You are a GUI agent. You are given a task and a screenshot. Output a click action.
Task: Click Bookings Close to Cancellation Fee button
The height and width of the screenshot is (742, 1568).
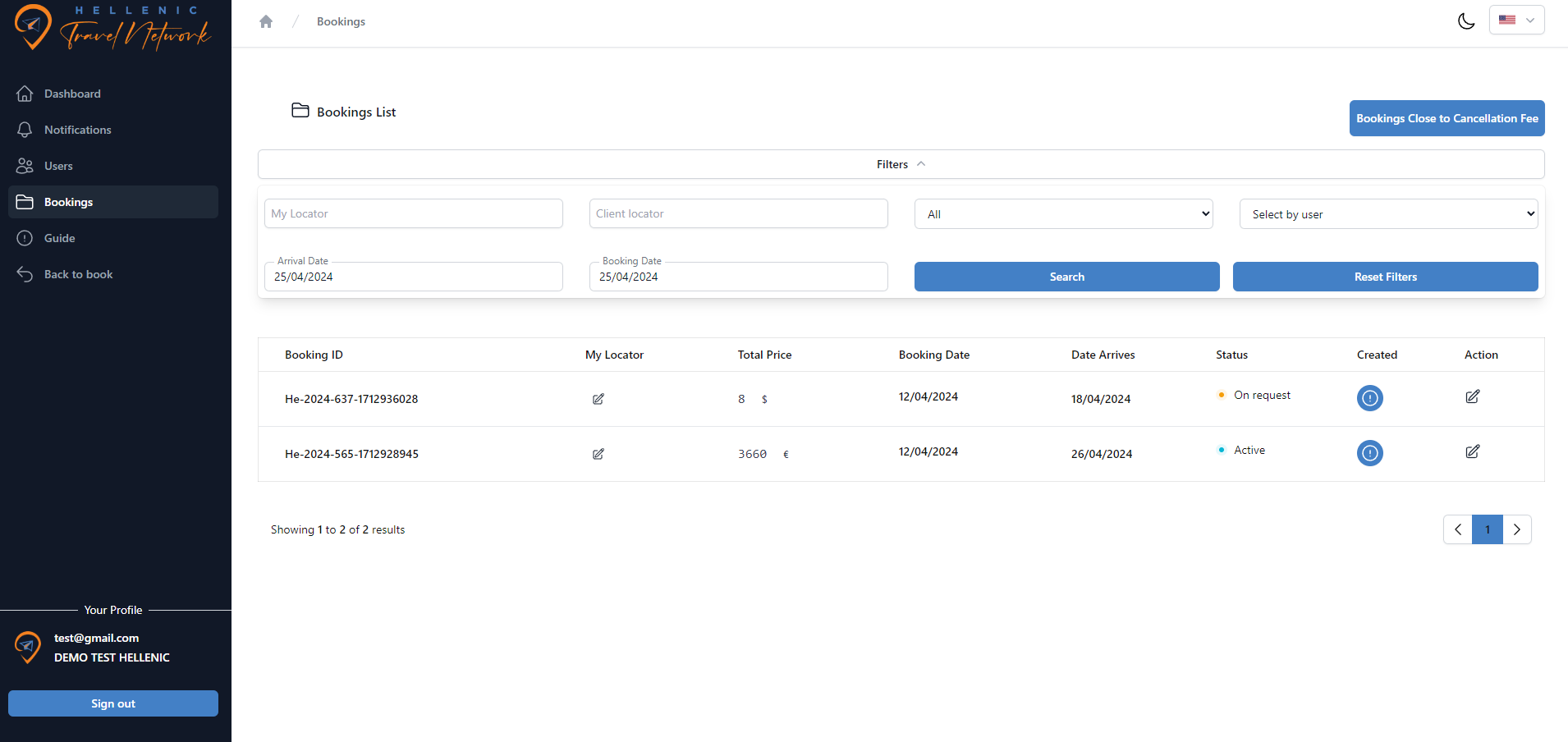coord(1447,118)
